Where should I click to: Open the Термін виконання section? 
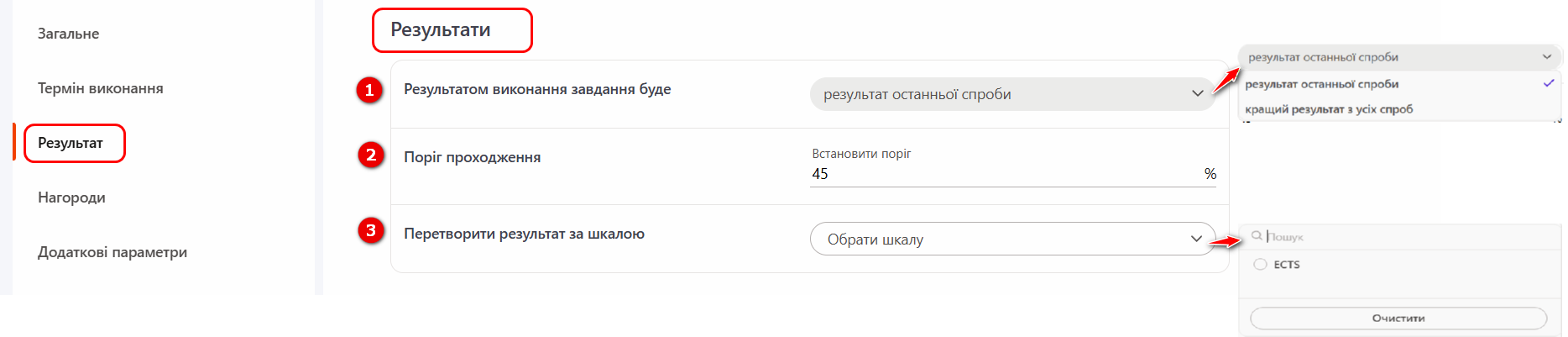[100, 88]
